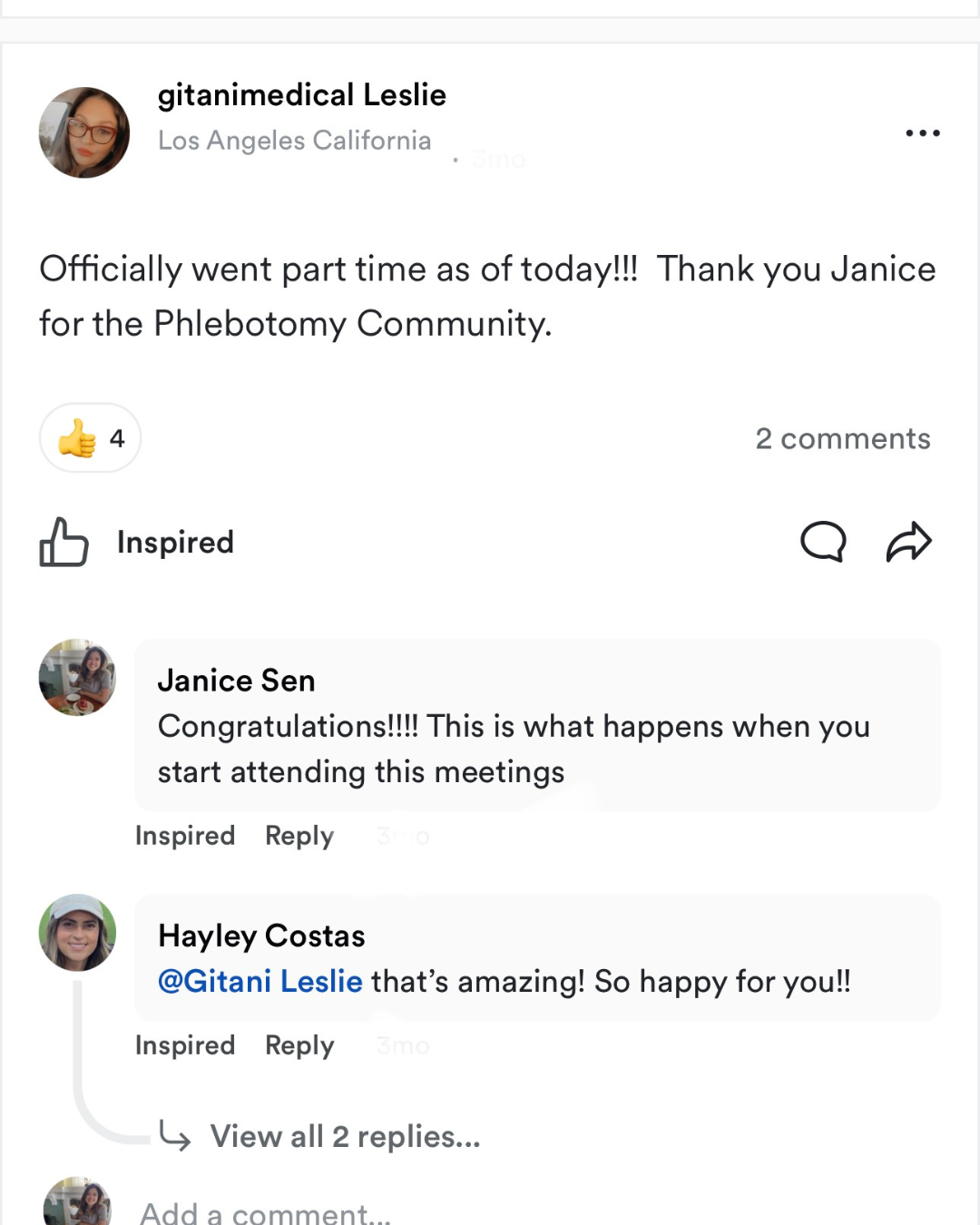This screenshot has height=1225, width=980.
Task: Click the share arrow icon
Action: pyautogui.click(x=908, y=543)
